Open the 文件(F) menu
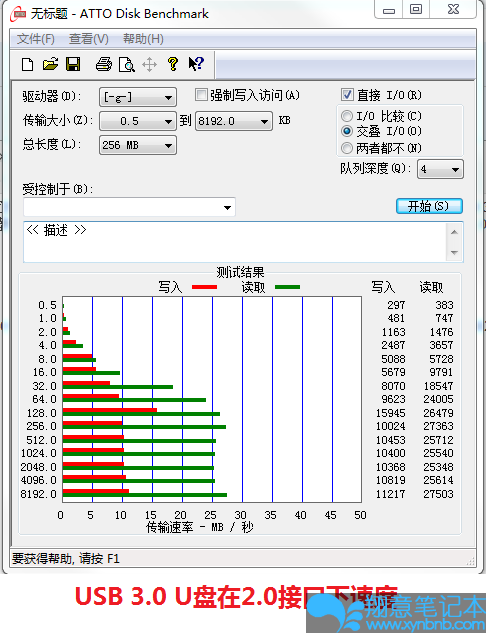486x633 pixels. pos(36,39)
